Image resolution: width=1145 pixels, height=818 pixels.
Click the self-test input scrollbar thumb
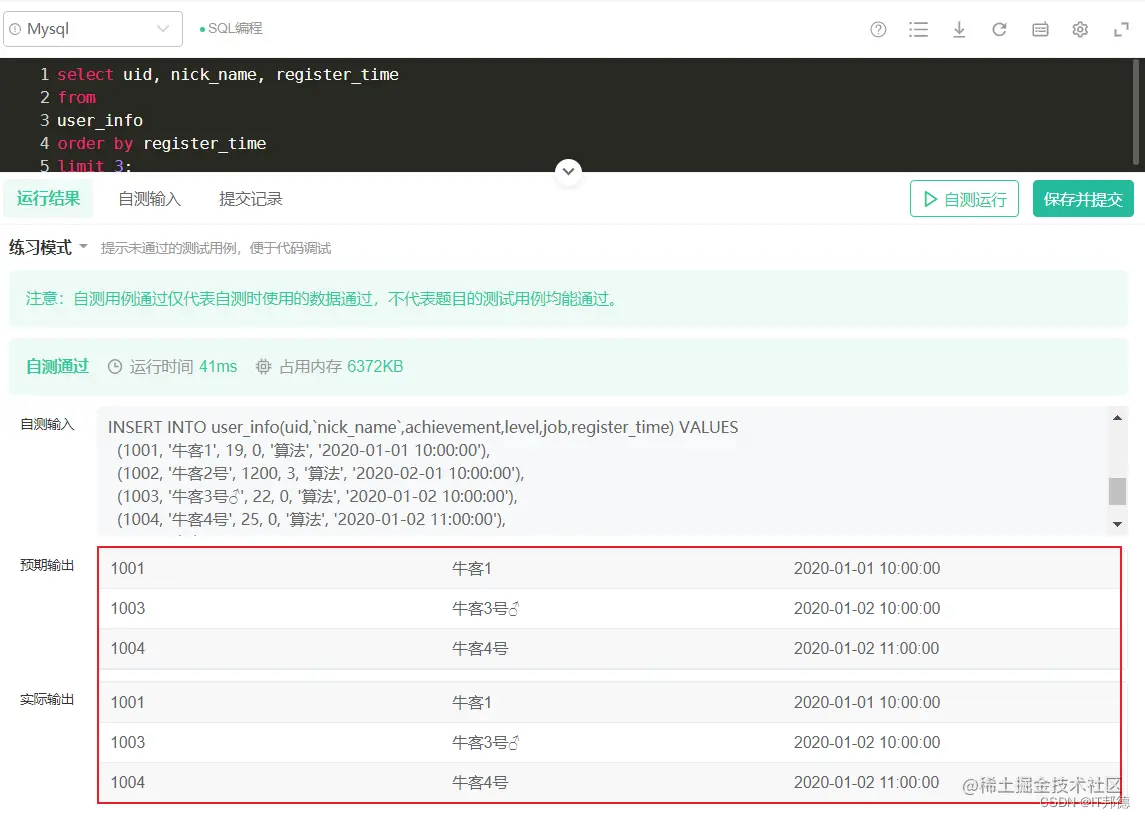click(1117, 491)
